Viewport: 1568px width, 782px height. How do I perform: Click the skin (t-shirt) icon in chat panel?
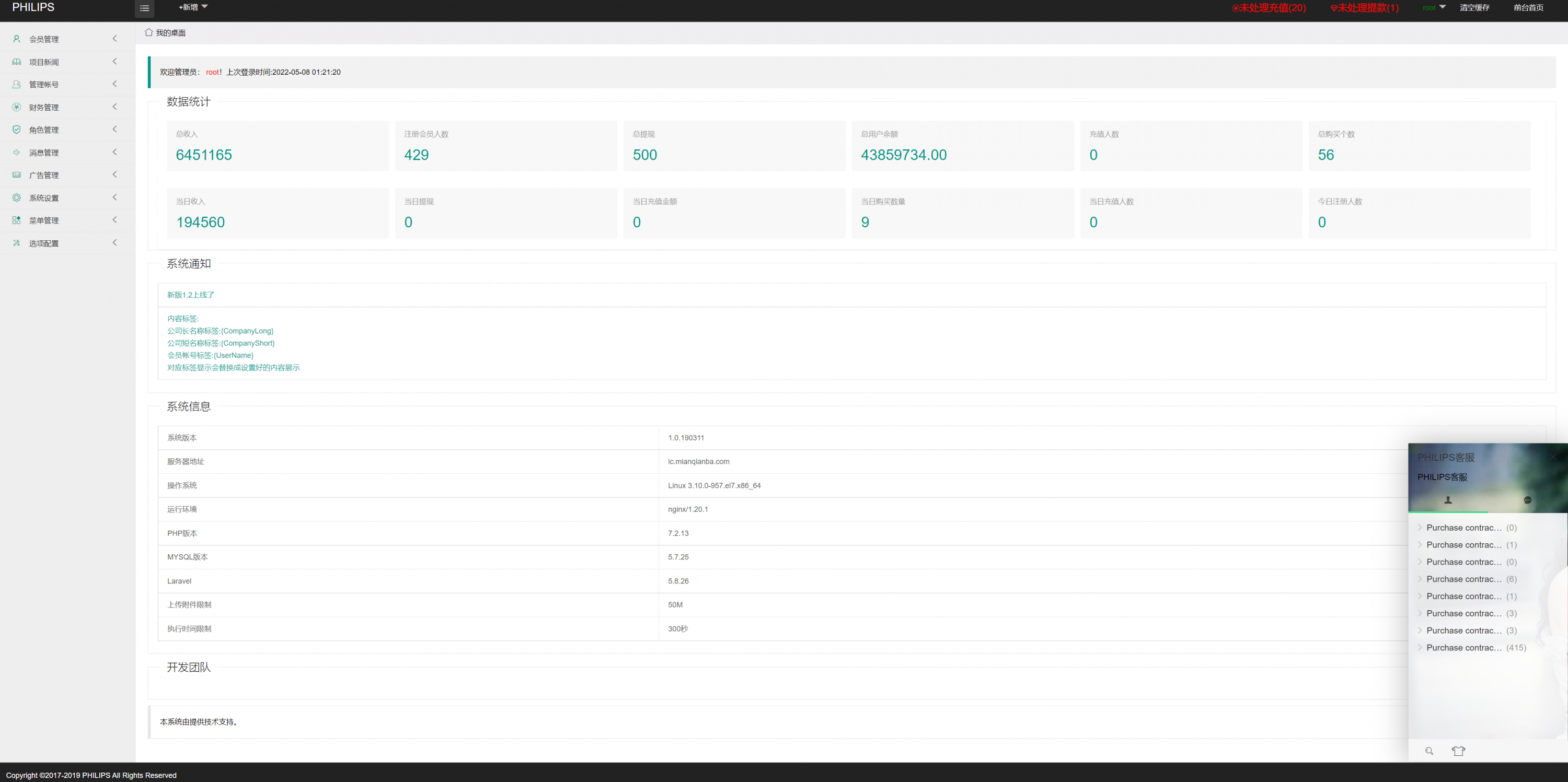tap(1458, 750)
